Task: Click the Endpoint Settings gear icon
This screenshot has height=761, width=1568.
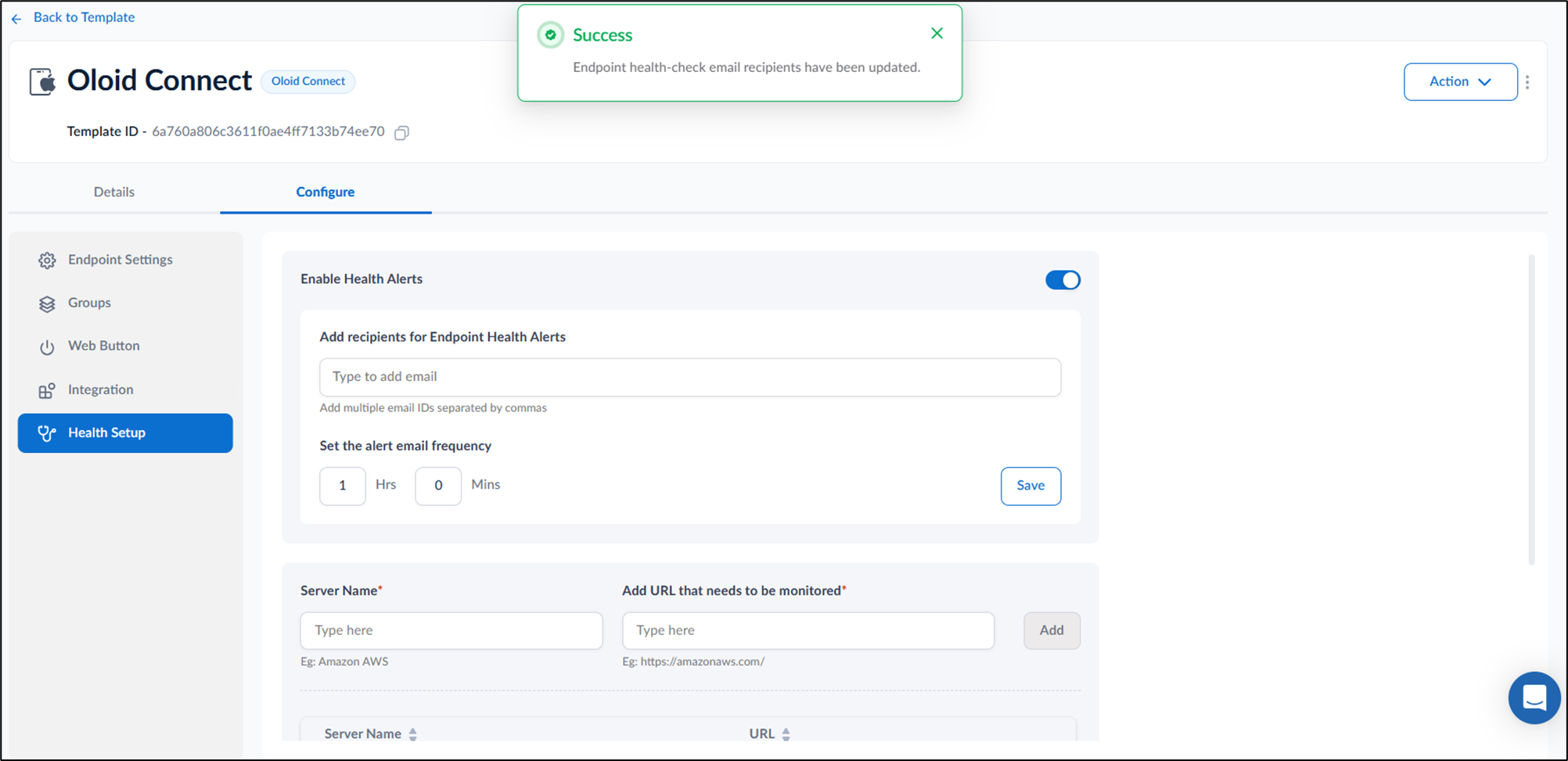Action: 47,260
